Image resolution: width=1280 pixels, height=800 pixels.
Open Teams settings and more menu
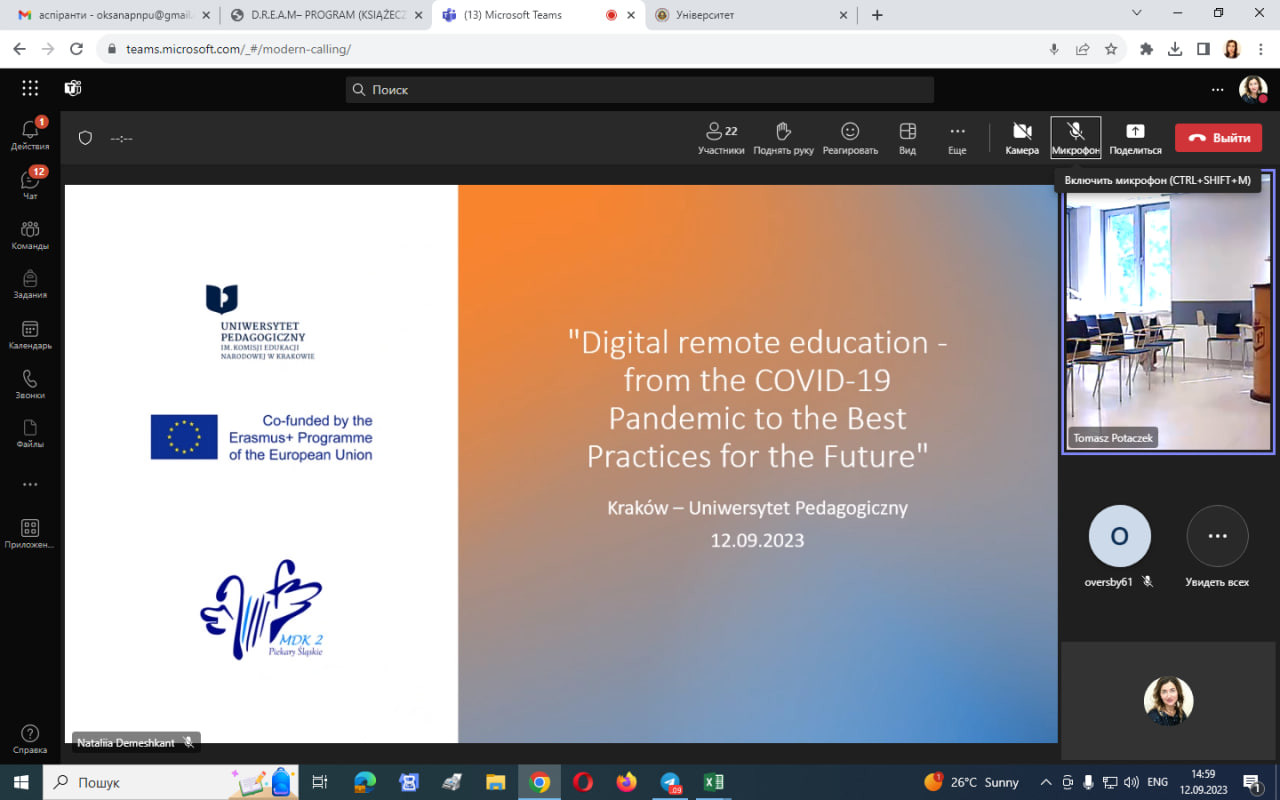(x=1217, y=89)
